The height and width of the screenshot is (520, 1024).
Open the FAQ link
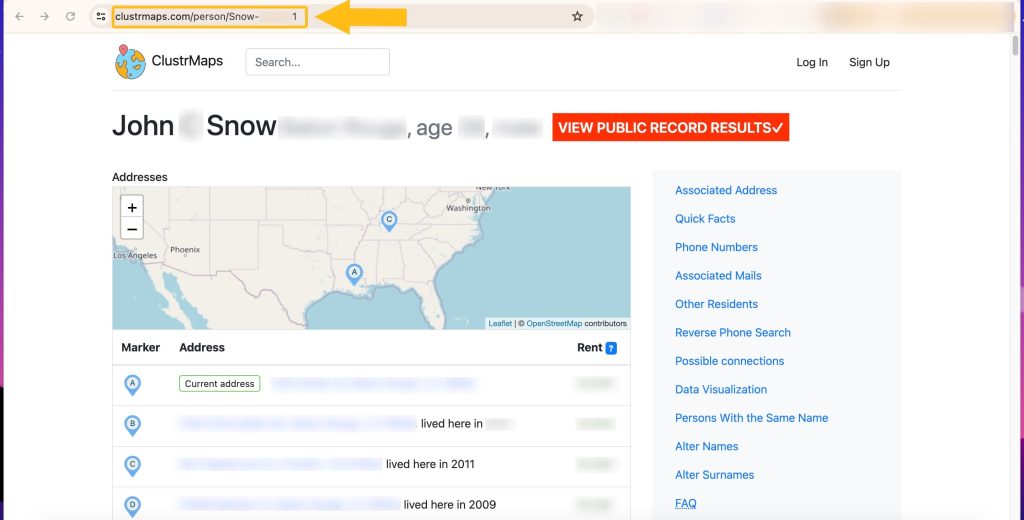pyautogui.click(x=686, y=503)
